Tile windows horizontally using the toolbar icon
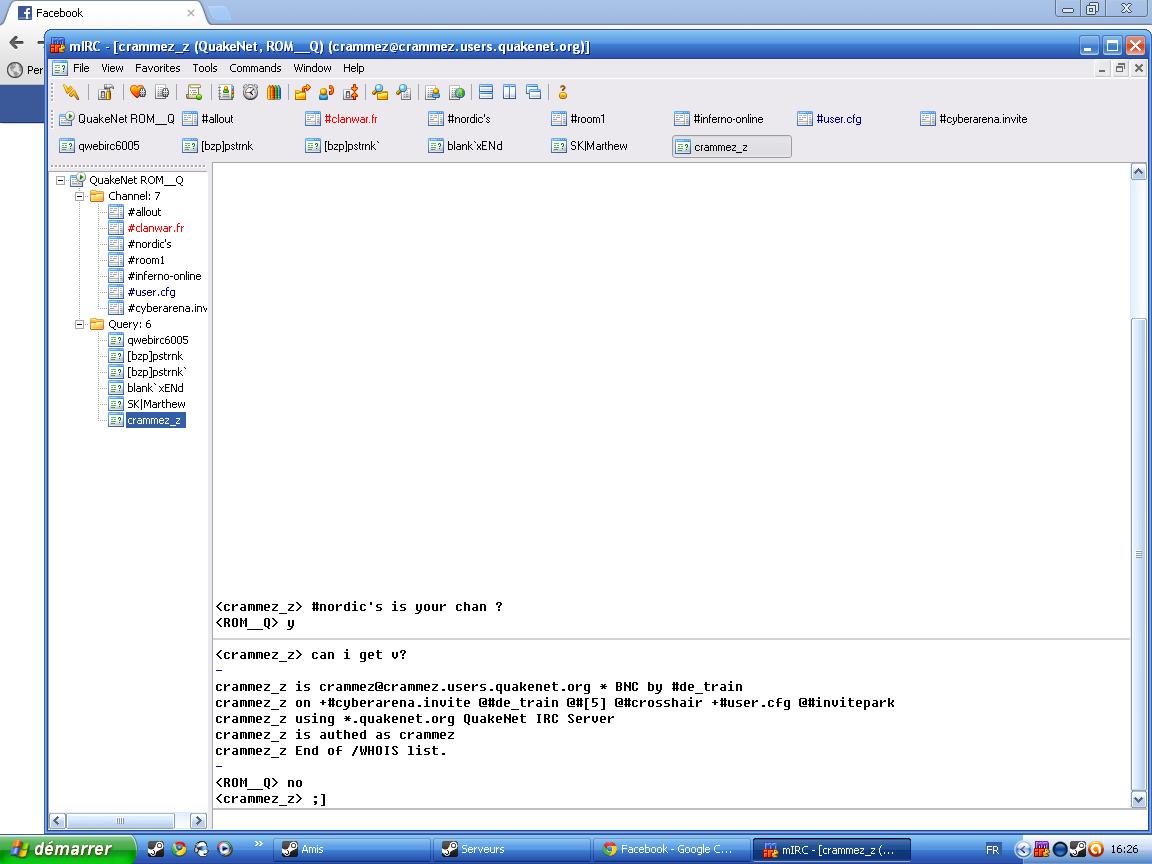 (x=486, y=92)
